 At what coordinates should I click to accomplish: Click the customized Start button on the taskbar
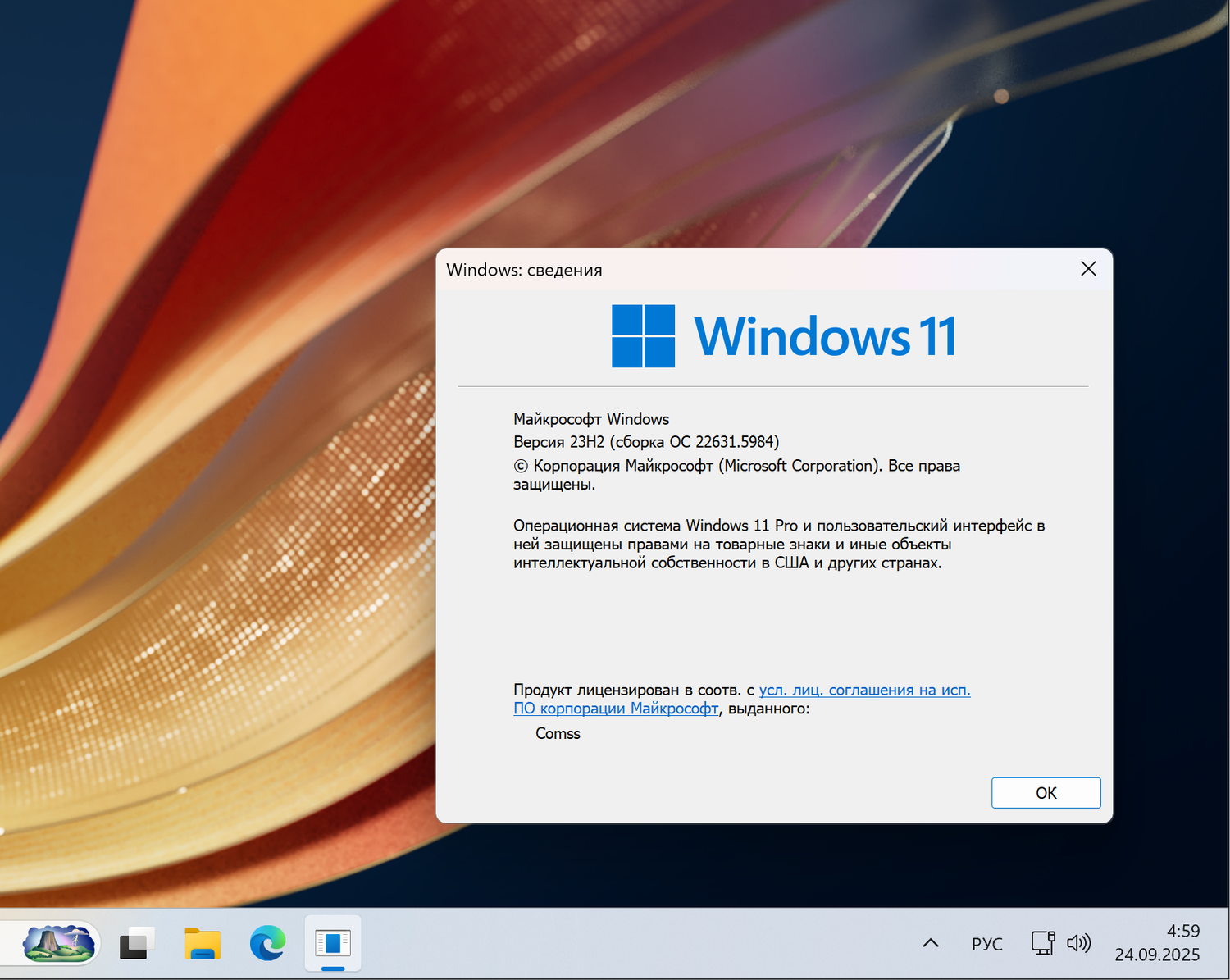[54, 943]
